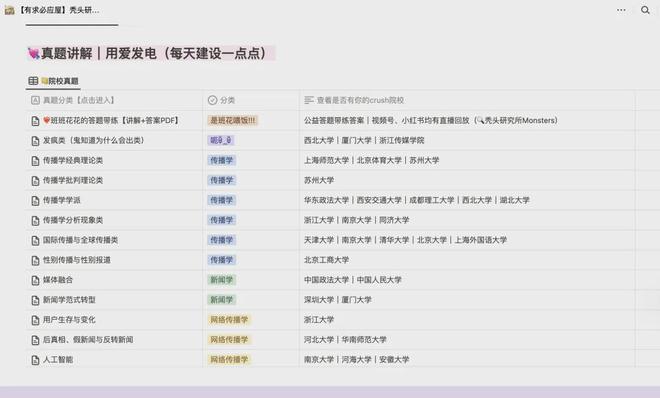Click page icon of 传播学批判理论类 row
Image resolution: width=660 pixels, height=398 pixels.
(35, 180)
